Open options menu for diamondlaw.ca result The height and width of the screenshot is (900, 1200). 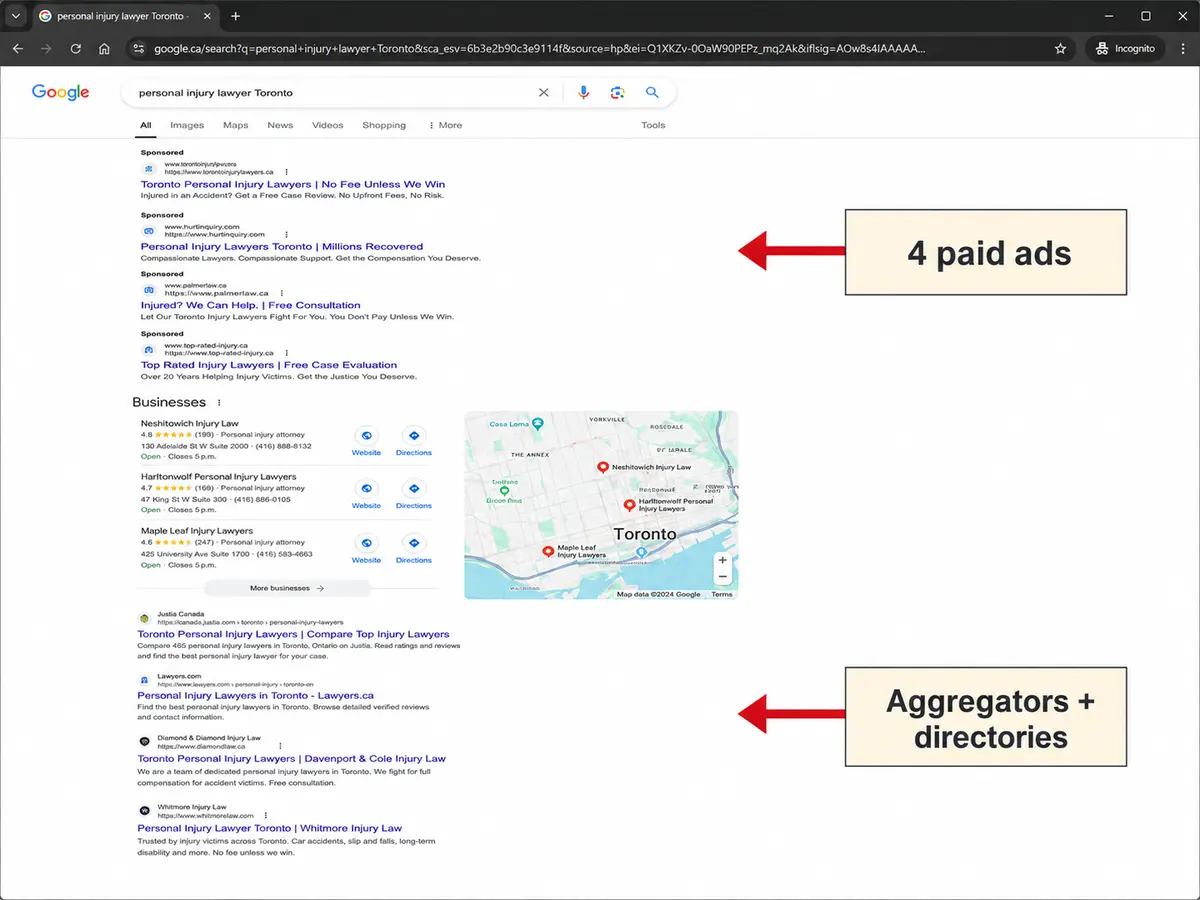click(x=280, y=746)
